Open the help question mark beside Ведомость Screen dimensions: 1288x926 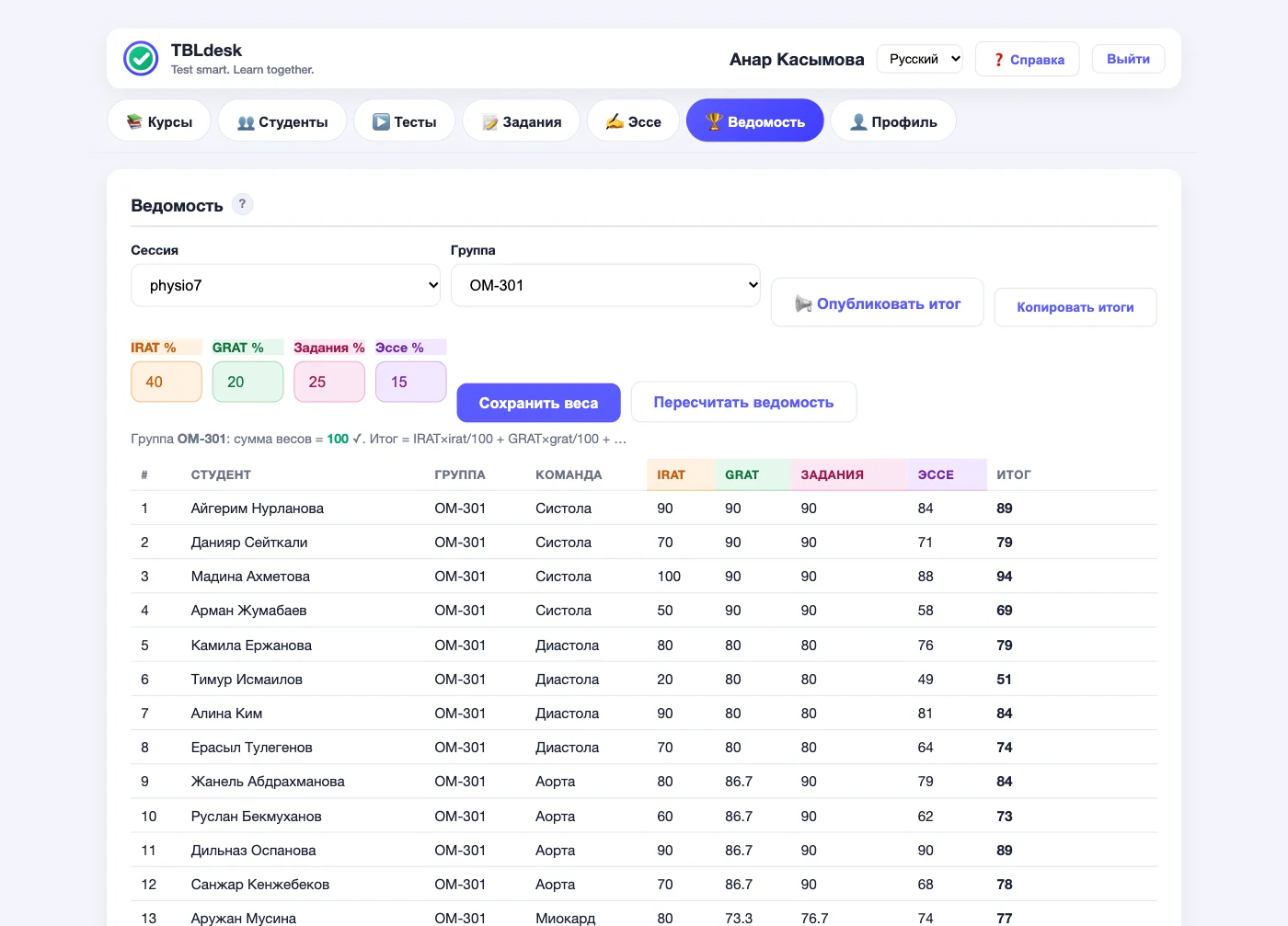click(x=242, y=204)
